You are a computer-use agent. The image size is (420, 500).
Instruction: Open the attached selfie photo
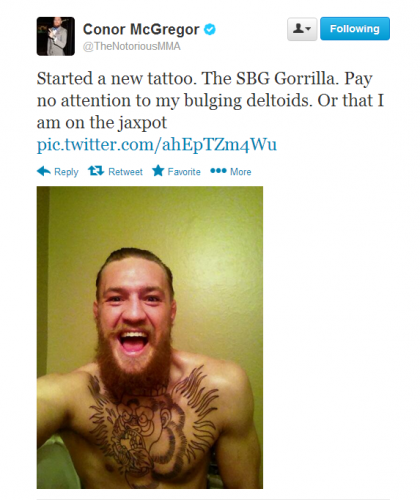(x=150, y=337)
